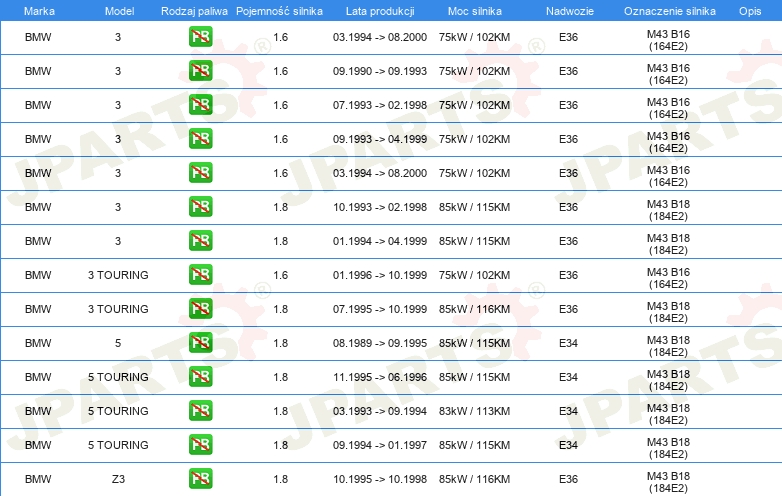Image resolution: width=782 pixels, height=496 pixels.
Task: Click fuel icon for 3 TOURING 1.8 row
Action: pyautogui.click(x=200, y=309)
